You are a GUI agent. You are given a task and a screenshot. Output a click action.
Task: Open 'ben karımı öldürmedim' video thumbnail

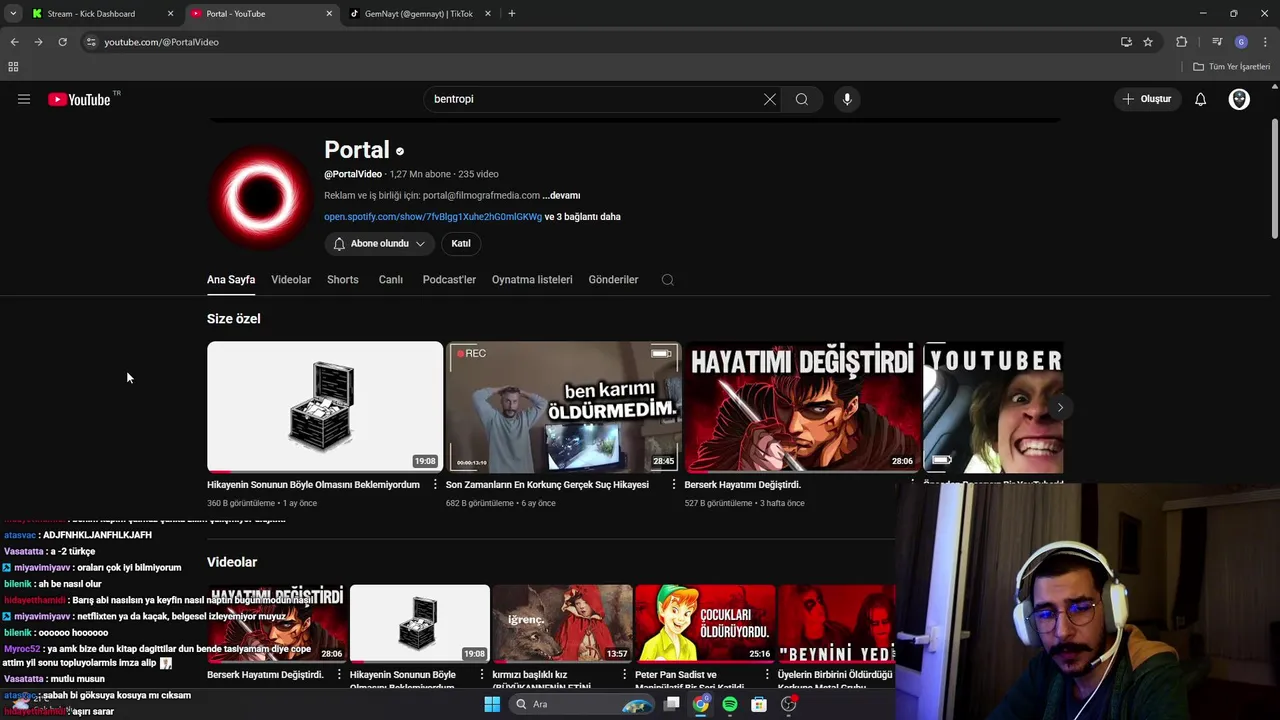[563, 407]
